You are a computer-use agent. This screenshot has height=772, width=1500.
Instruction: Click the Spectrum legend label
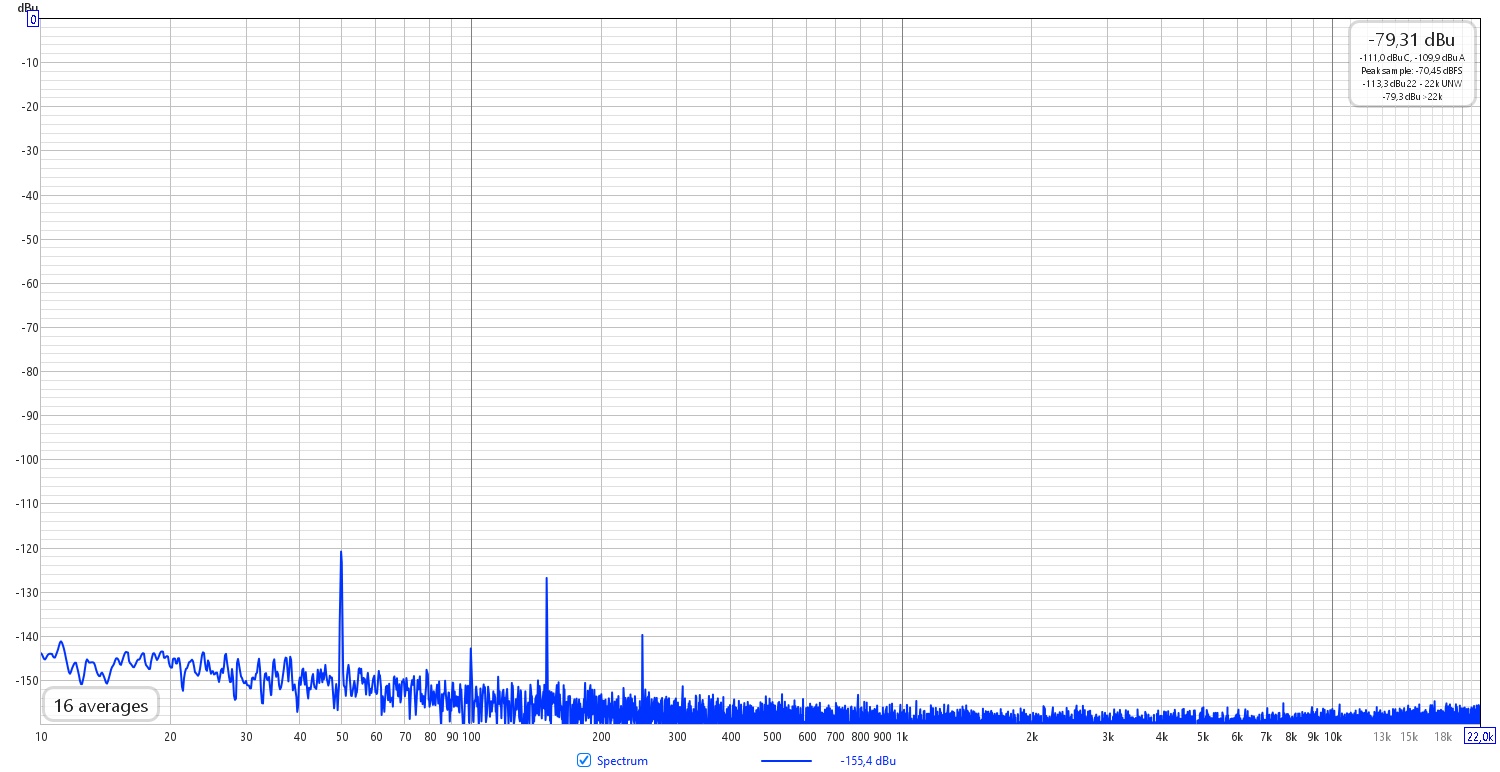coord(622,761)
